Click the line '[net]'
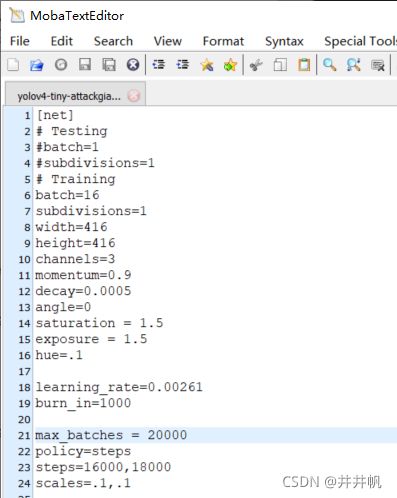This screenshot has width=397, height=498. [55, 115]
